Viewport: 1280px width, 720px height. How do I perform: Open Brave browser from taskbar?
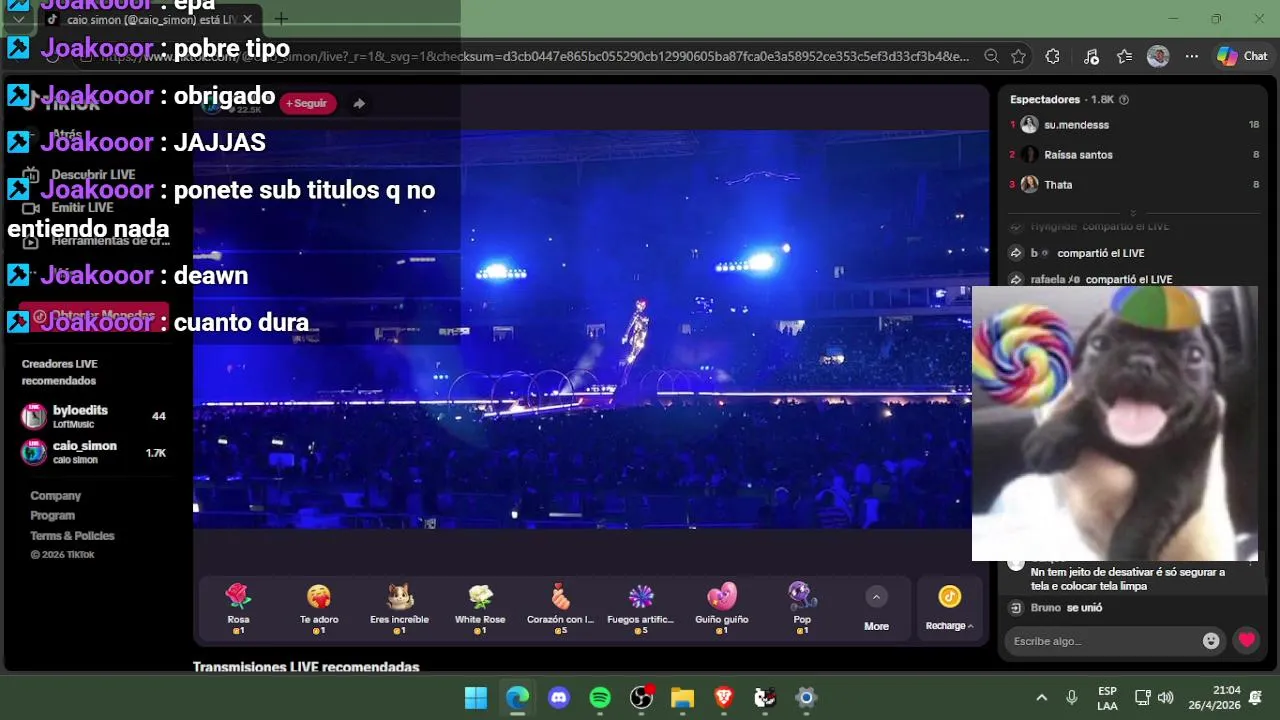pos(724,698)
